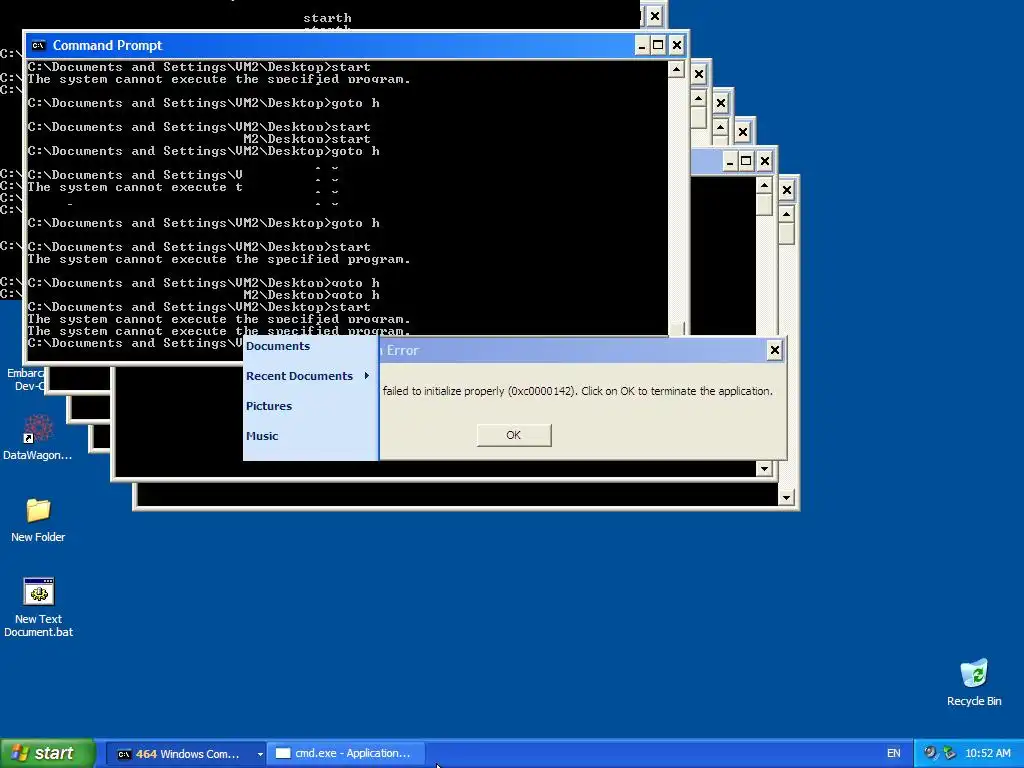Viewport: 1024px width, 768px height.
Task: Click the tray icon next to the clock
Action: pyautogui.click(x=950, y=753)
